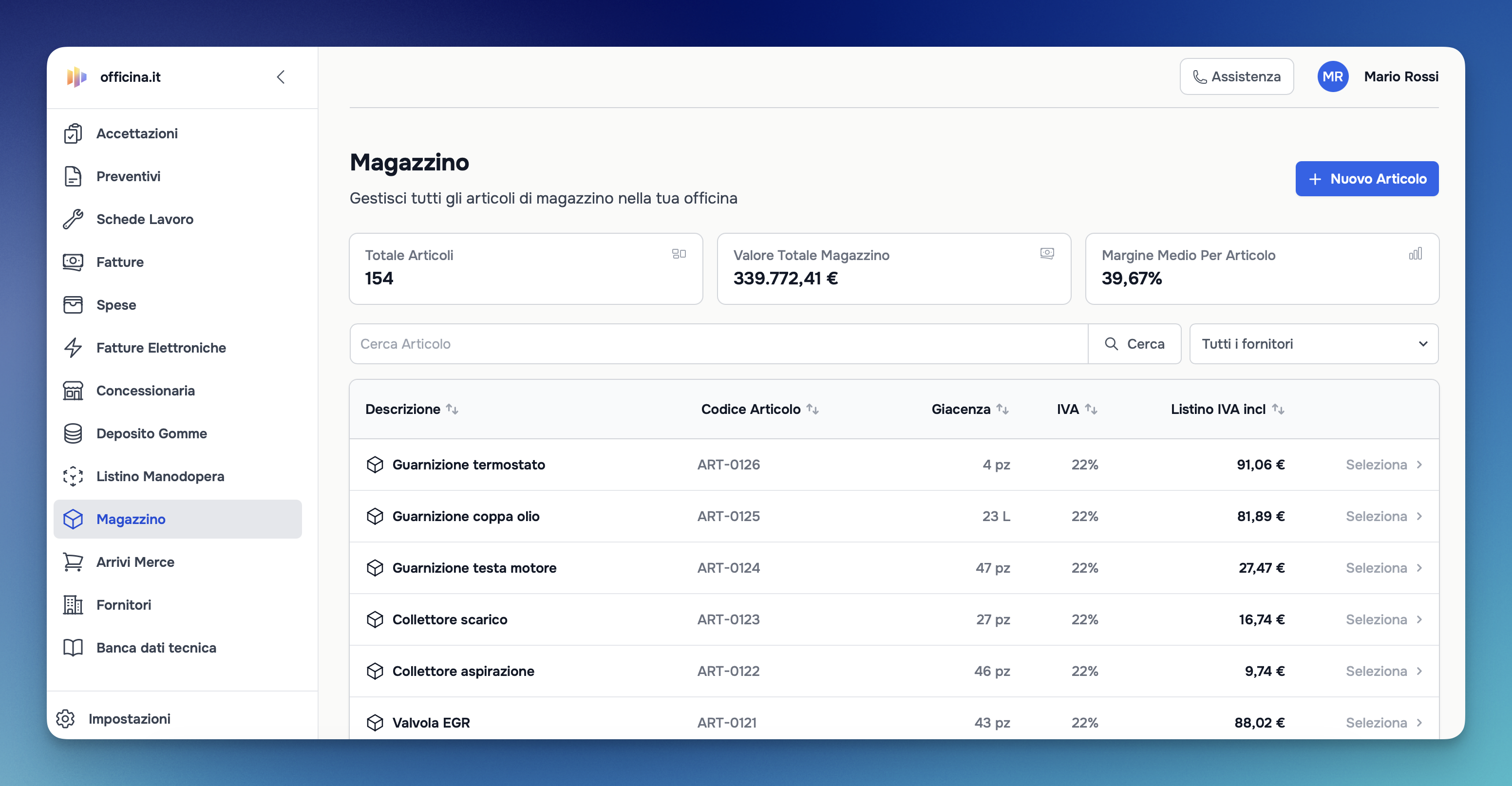The image size is (1512, 786).
Task: Focus the Cerca Articolo search field
Action: 718,344
